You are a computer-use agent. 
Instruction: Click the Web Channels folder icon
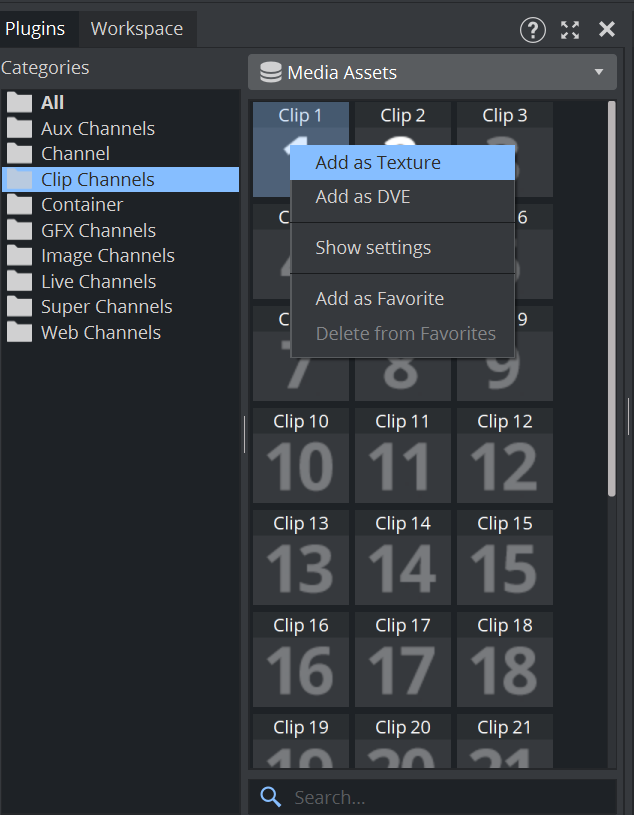coord(20,332)
